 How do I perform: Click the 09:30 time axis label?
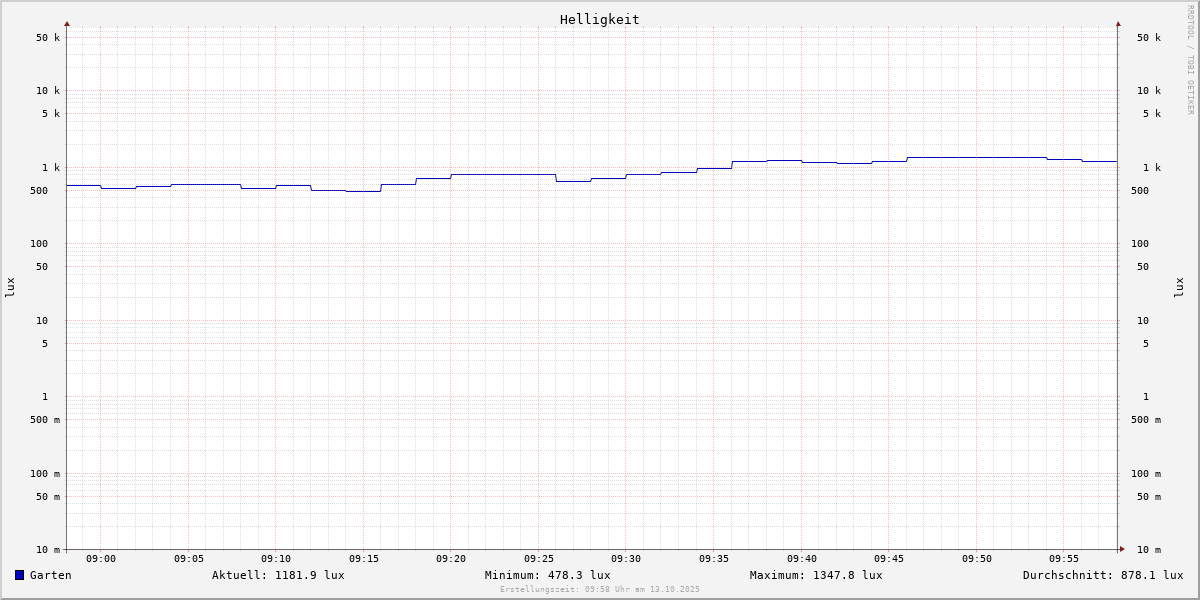coord(626,559)
